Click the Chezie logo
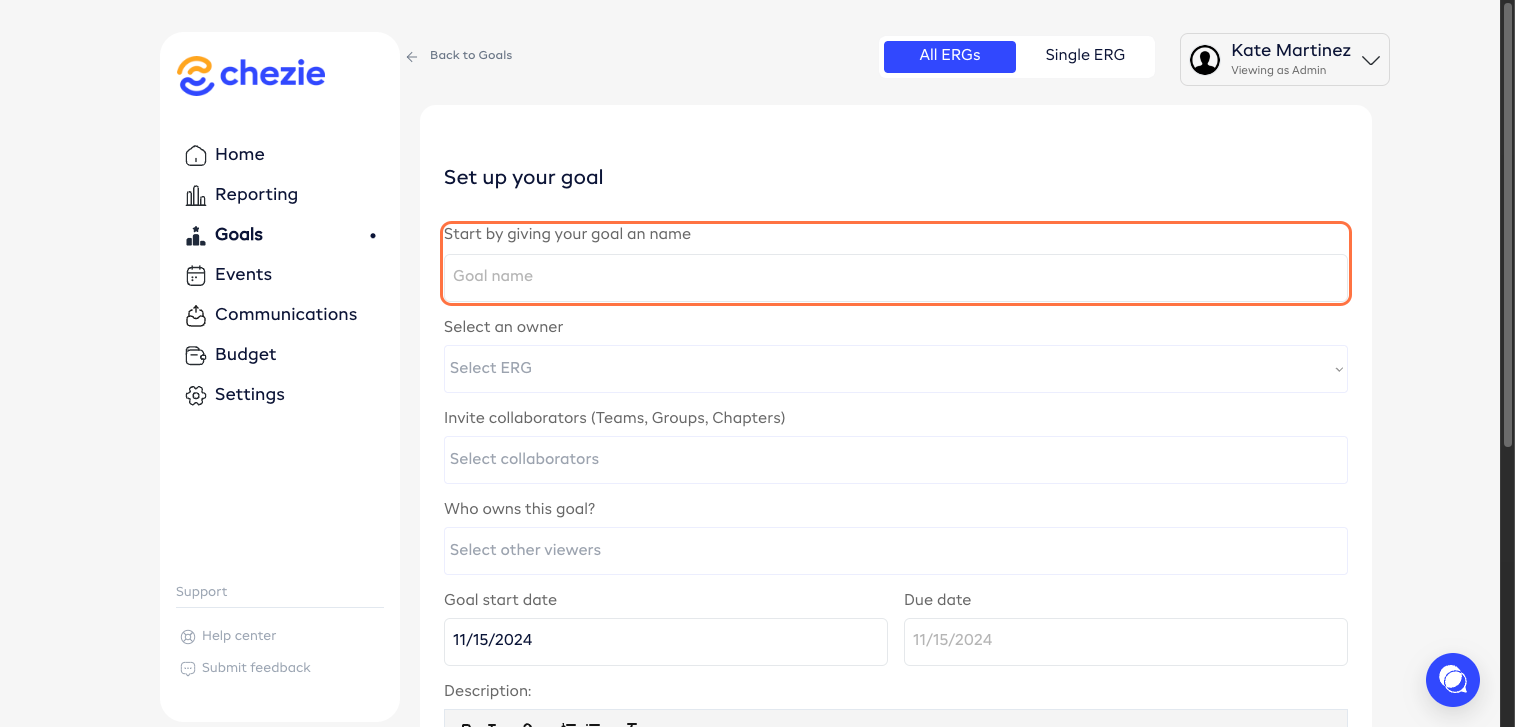Screen dimensions: 1515x727 pyautogui.click(x=251, y=75)
